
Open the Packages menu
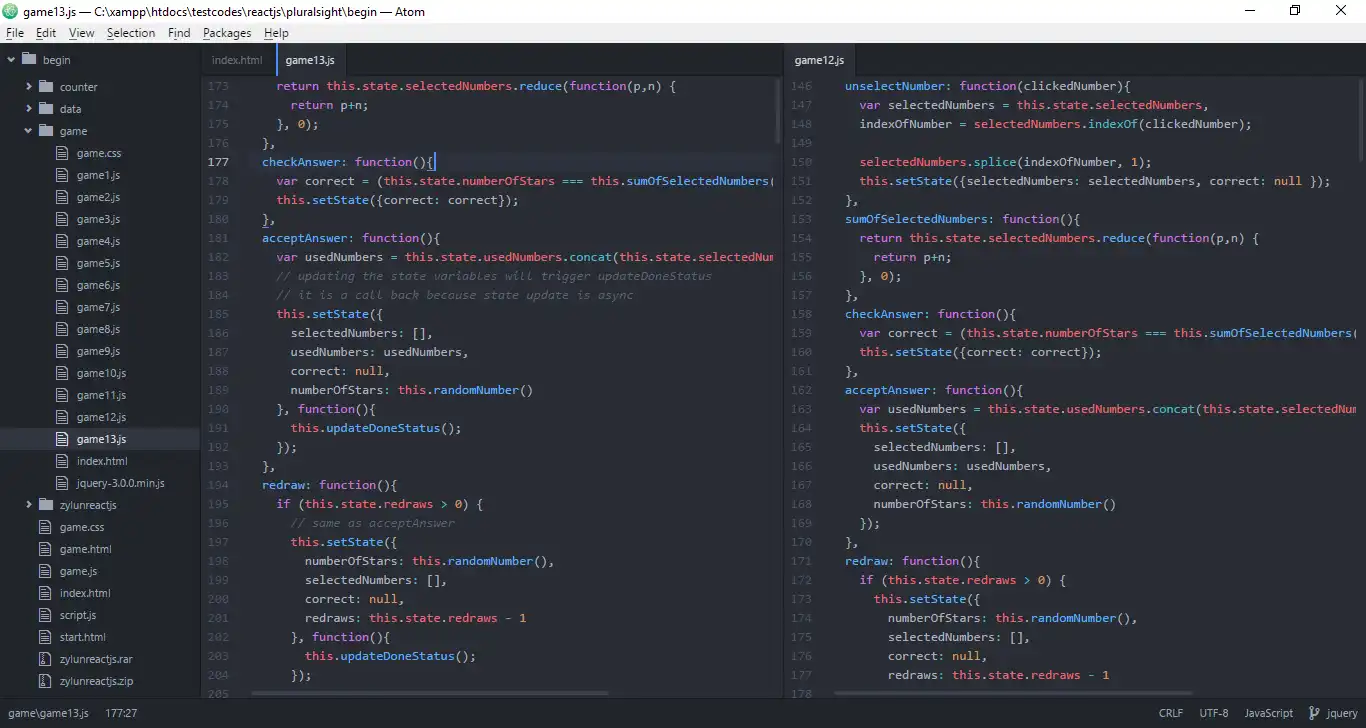click(x=227, y=33)
